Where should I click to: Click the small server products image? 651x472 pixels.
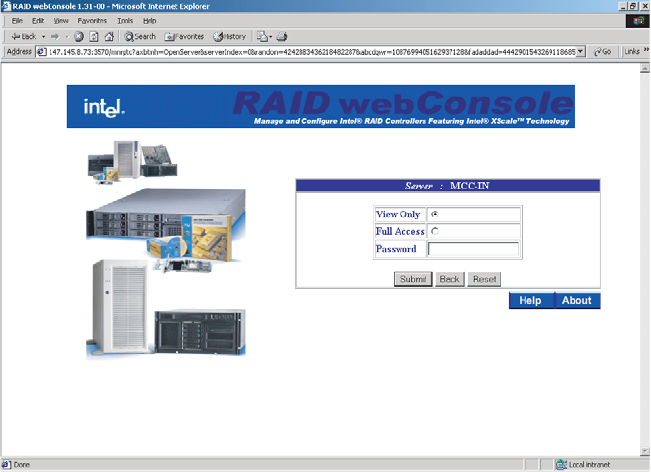point(132,162)
